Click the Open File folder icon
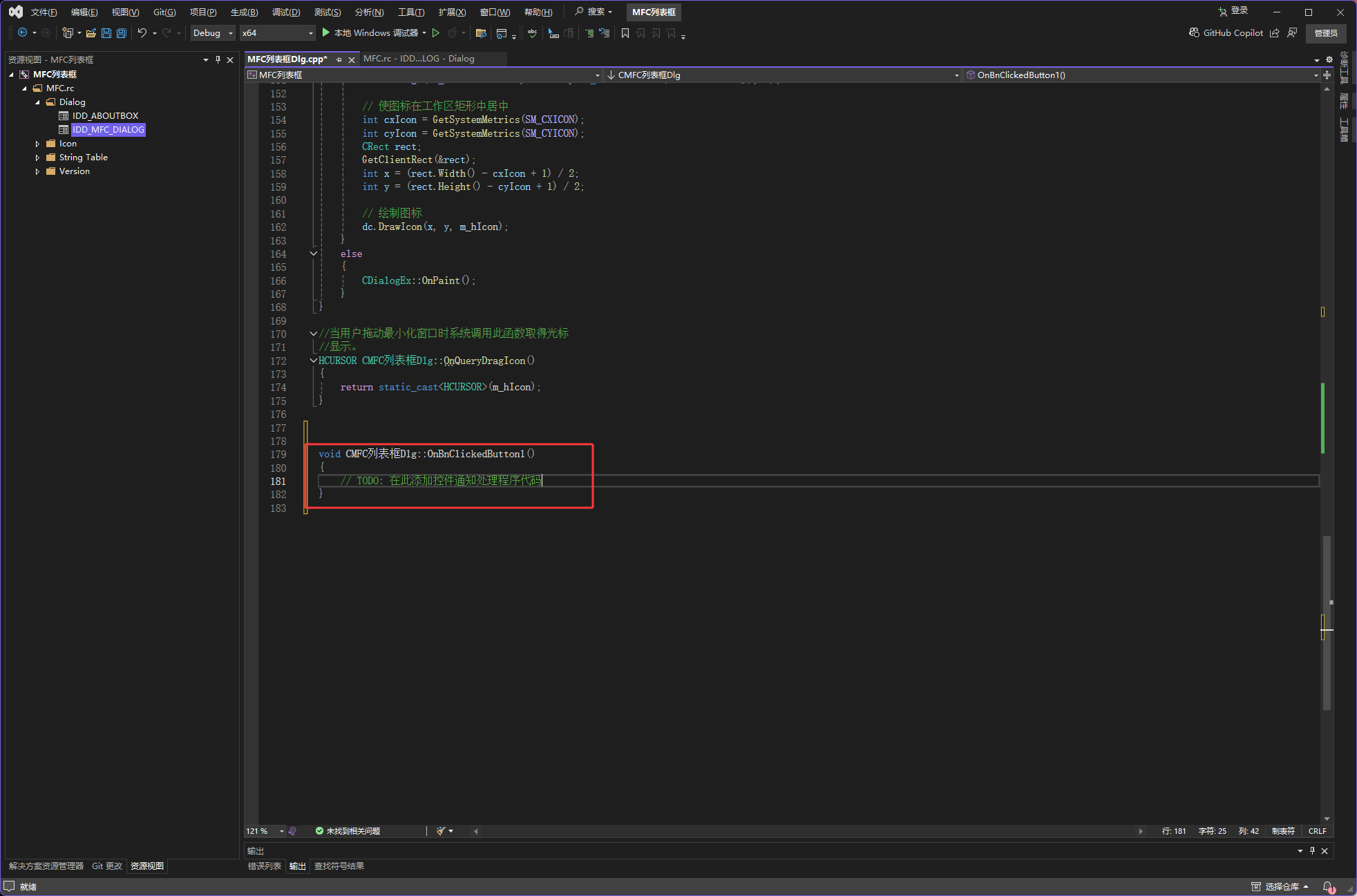The image size is (1357, 896). pos(91,33)
